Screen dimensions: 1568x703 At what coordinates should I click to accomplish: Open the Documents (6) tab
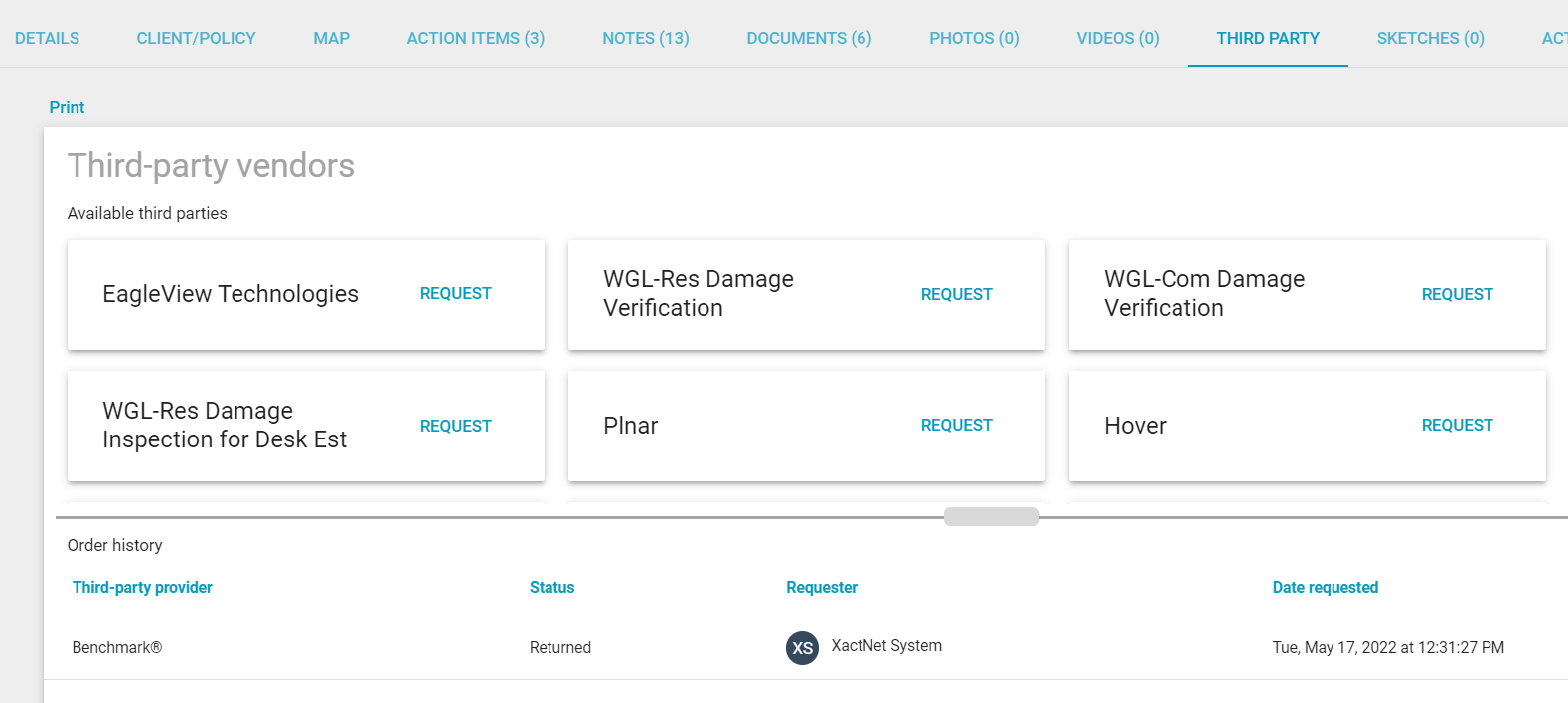tap(809, 38)
